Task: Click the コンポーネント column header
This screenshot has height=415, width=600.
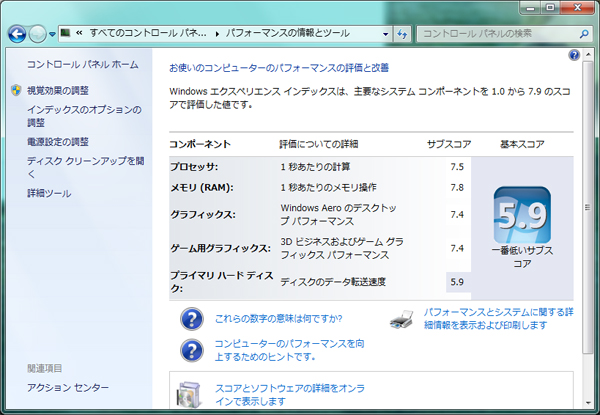Action: click(x=200, y=144)
